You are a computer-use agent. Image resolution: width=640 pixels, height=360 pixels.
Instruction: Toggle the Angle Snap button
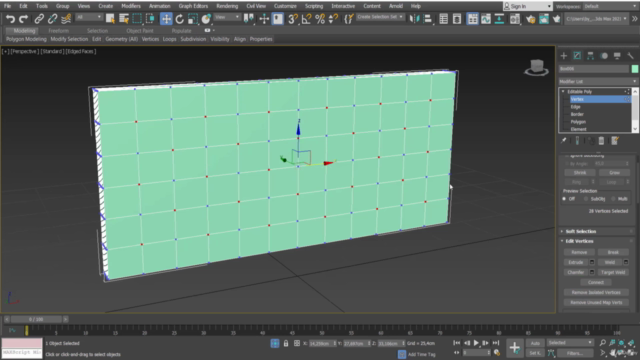[x=307, y=19]
